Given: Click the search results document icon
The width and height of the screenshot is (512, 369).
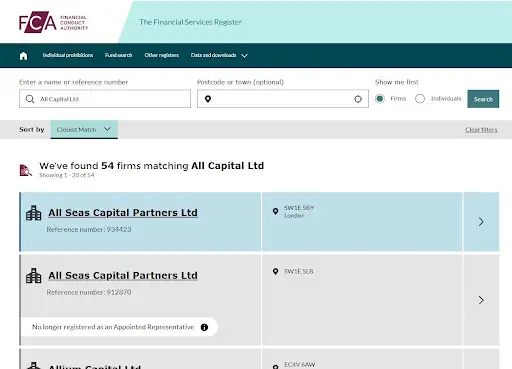Looking at the screenshot, I should [x=26, y=170].
